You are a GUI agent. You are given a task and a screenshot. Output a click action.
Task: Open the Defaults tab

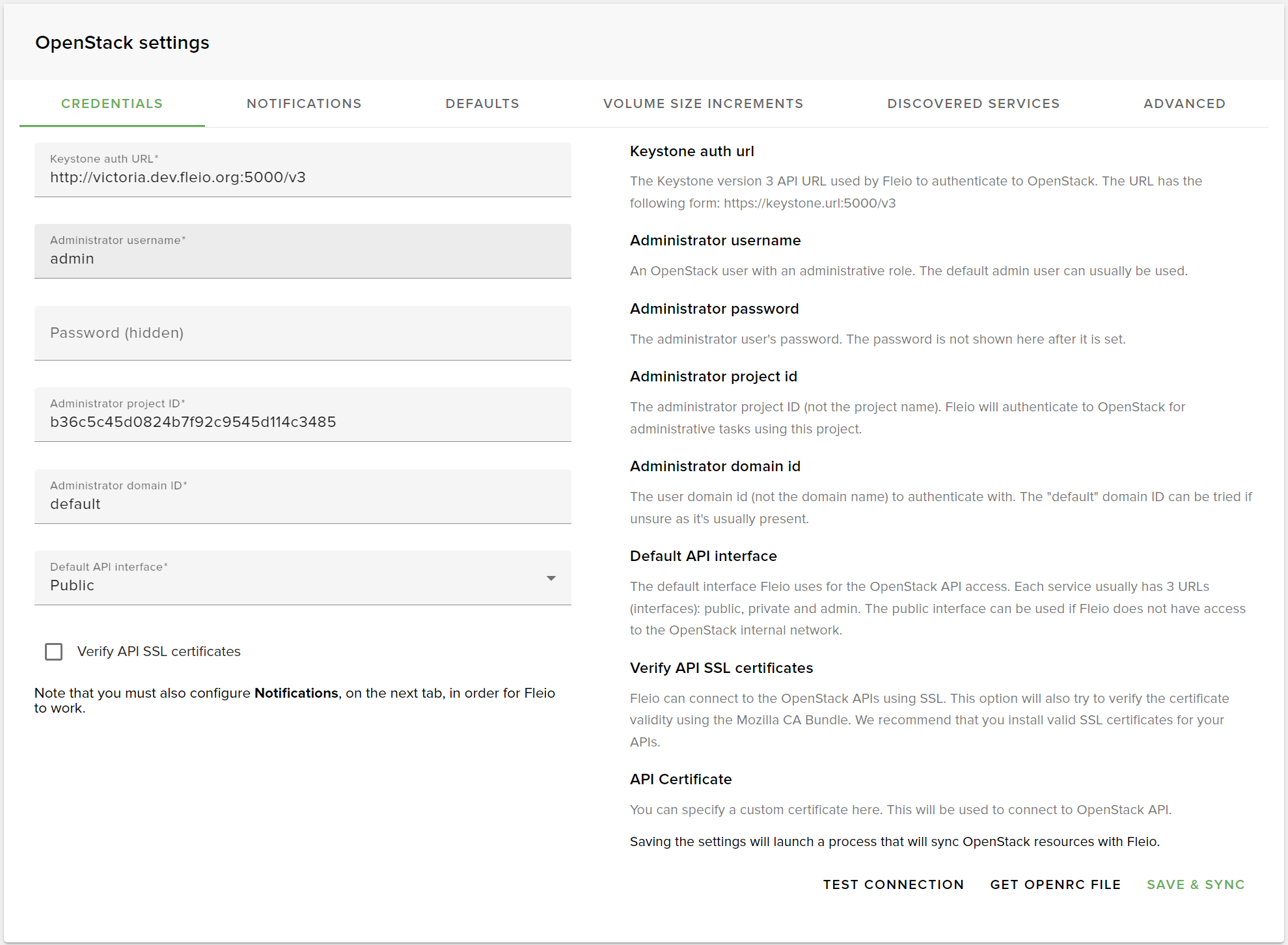tap(482, 103)
